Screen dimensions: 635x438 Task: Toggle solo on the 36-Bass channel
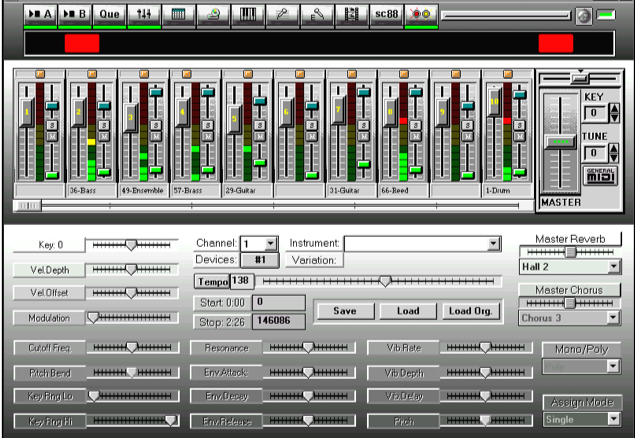(103, 123)
